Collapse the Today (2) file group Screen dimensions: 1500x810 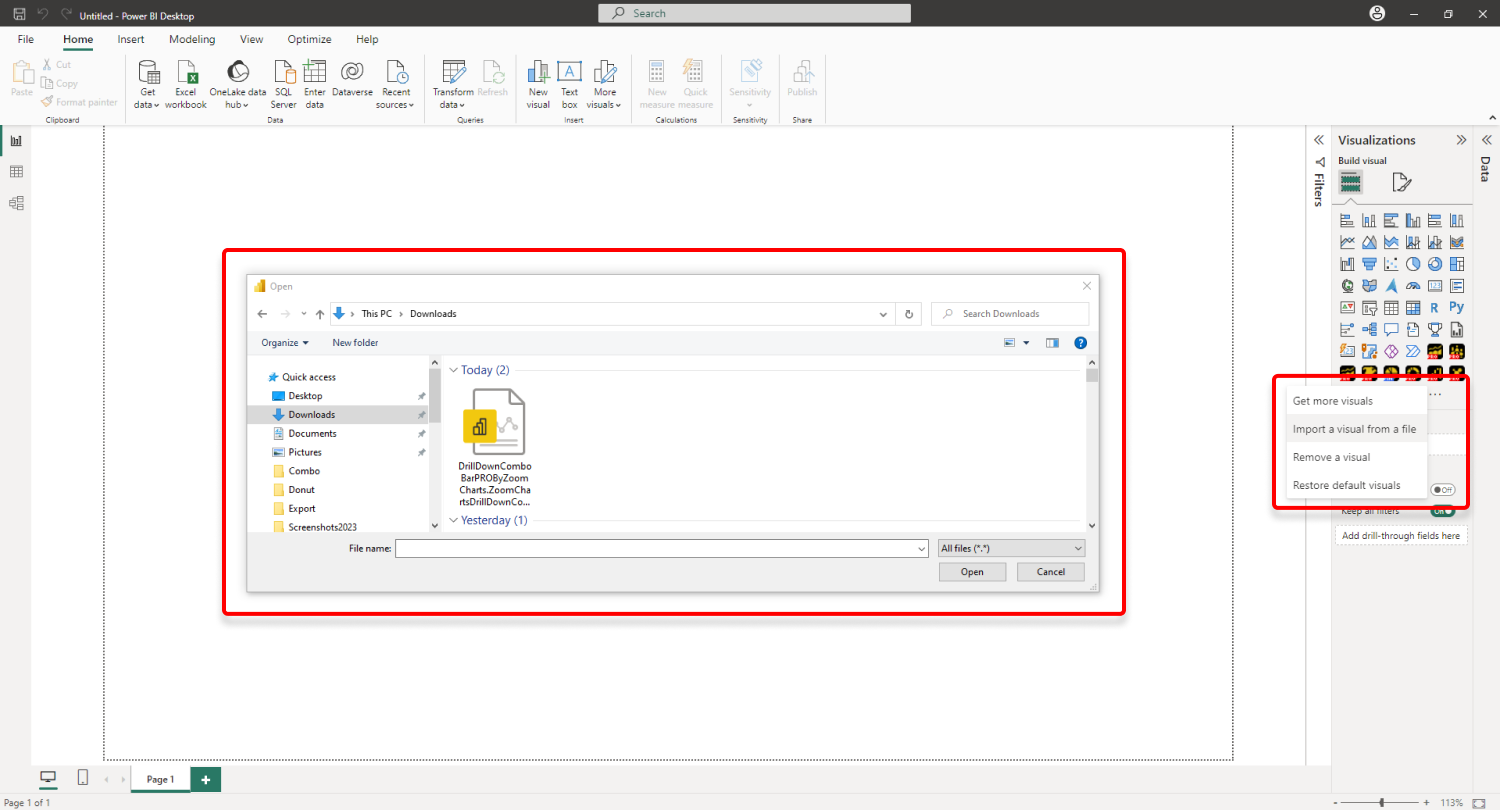pyautogui.click(x=454, y=370)
